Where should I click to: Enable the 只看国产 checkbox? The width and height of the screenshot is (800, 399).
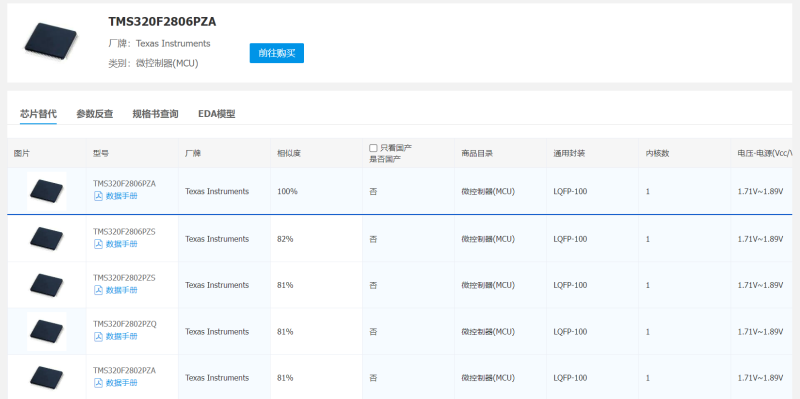click(x=373, y=148)
